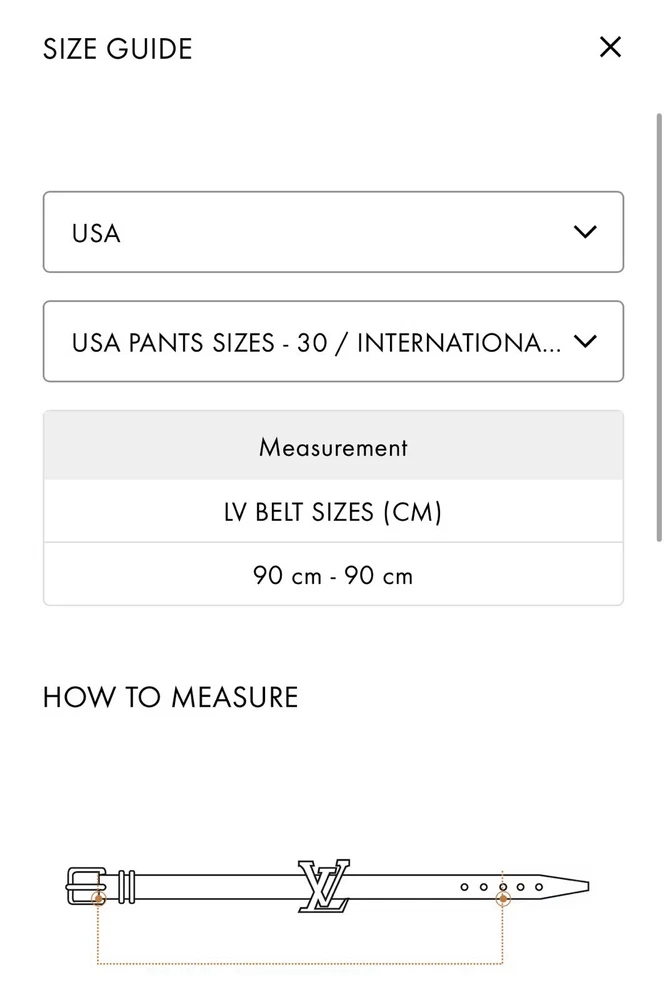Click the chevron on the USA selector
The width and height of the screenshot is (667, 1000).
tap(585, 232)
